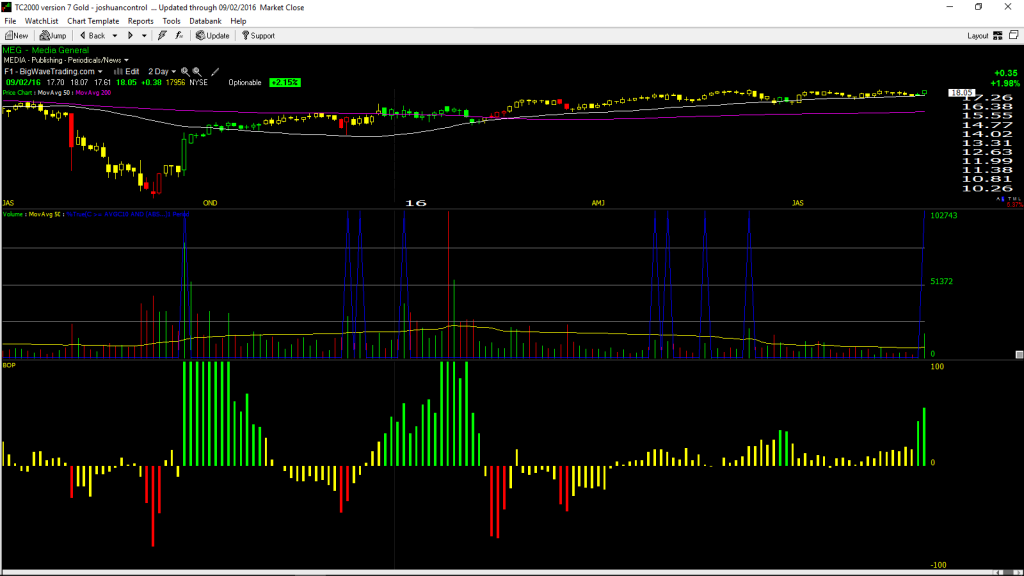Click the magenta MovAvg 200 legend label

(x=93, y=93)
